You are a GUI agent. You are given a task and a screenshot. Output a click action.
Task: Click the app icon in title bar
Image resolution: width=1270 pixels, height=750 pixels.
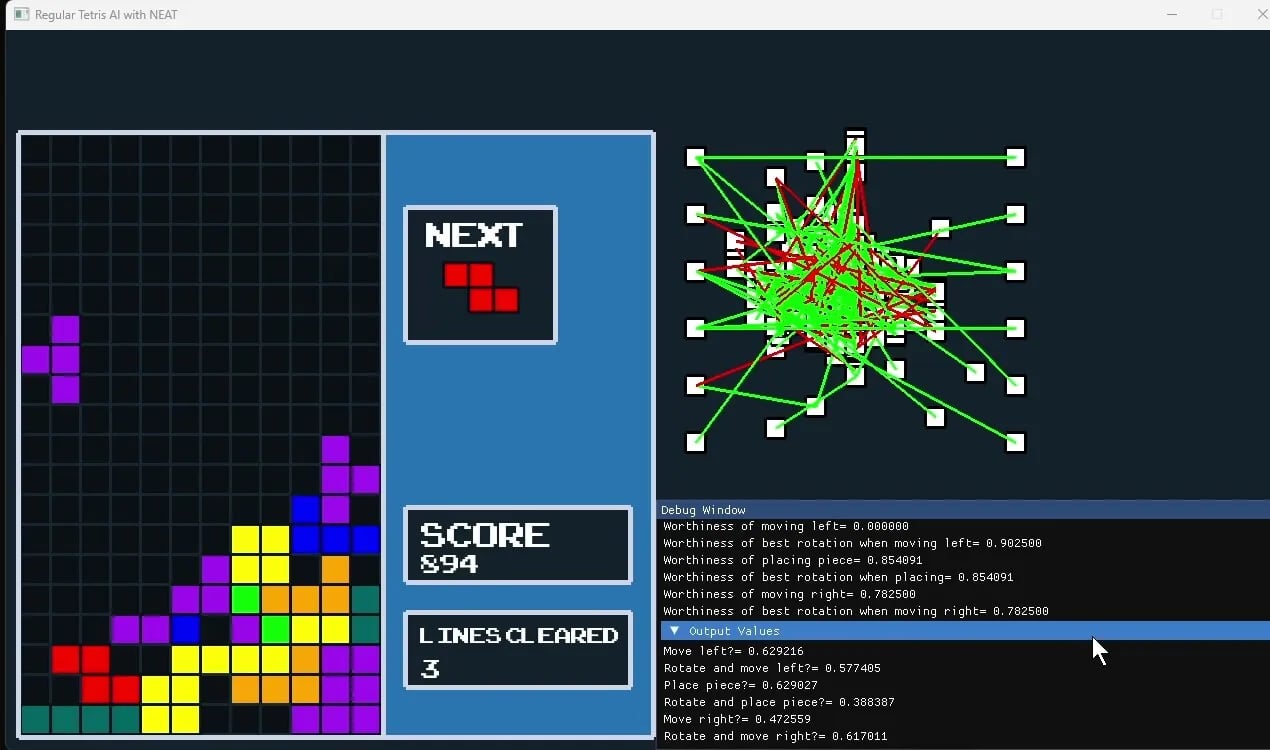tap(21, 14)
